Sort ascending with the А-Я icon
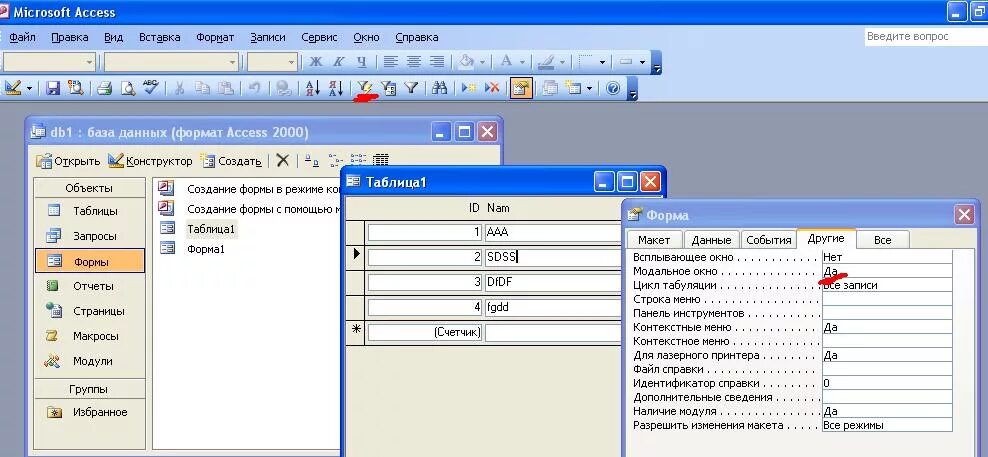The height and width of the screenshot is (457, 988). coord(313,88)
